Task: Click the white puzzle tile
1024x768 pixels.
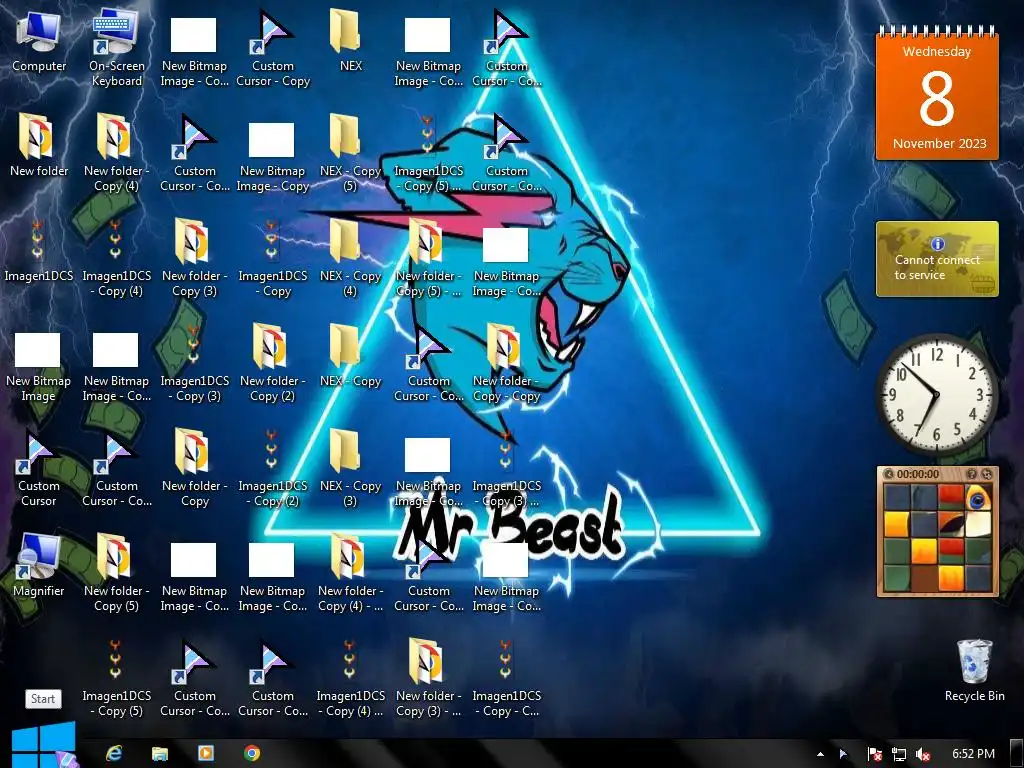Action: click(x=978, y=524)
